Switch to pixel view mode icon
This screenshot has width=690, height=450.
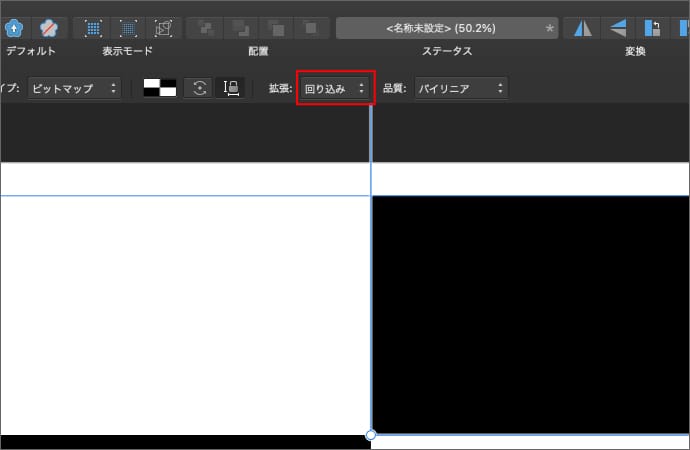(x=93, y=27)
